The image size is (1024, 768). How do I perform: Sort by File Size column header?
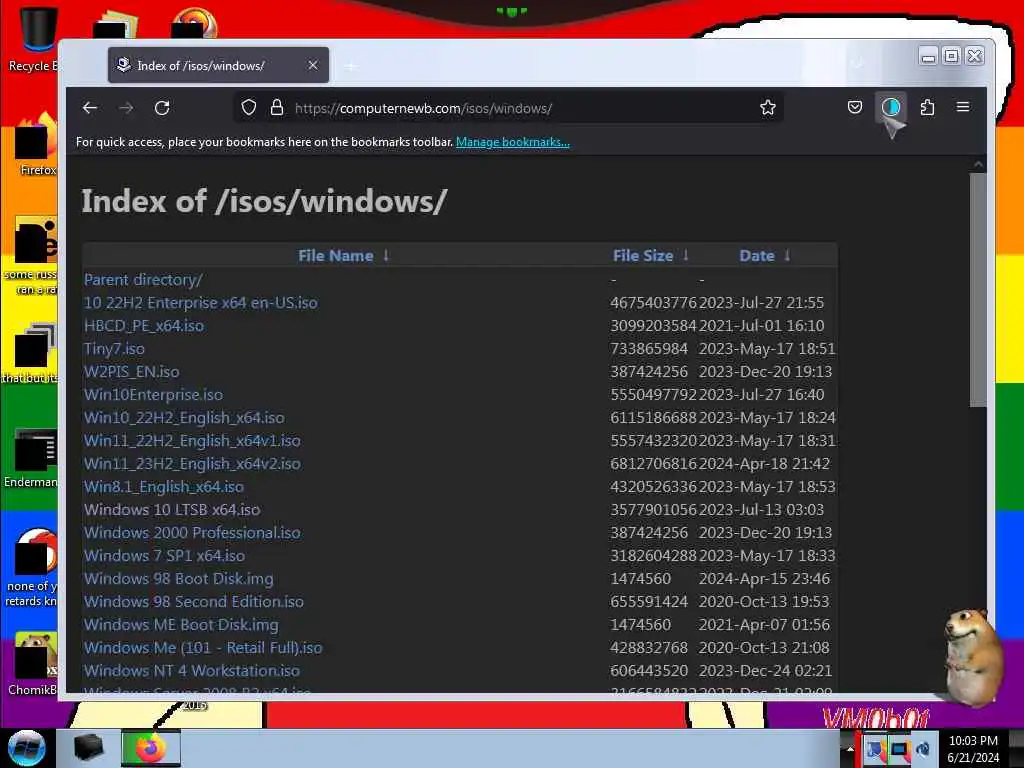(643, 255)
